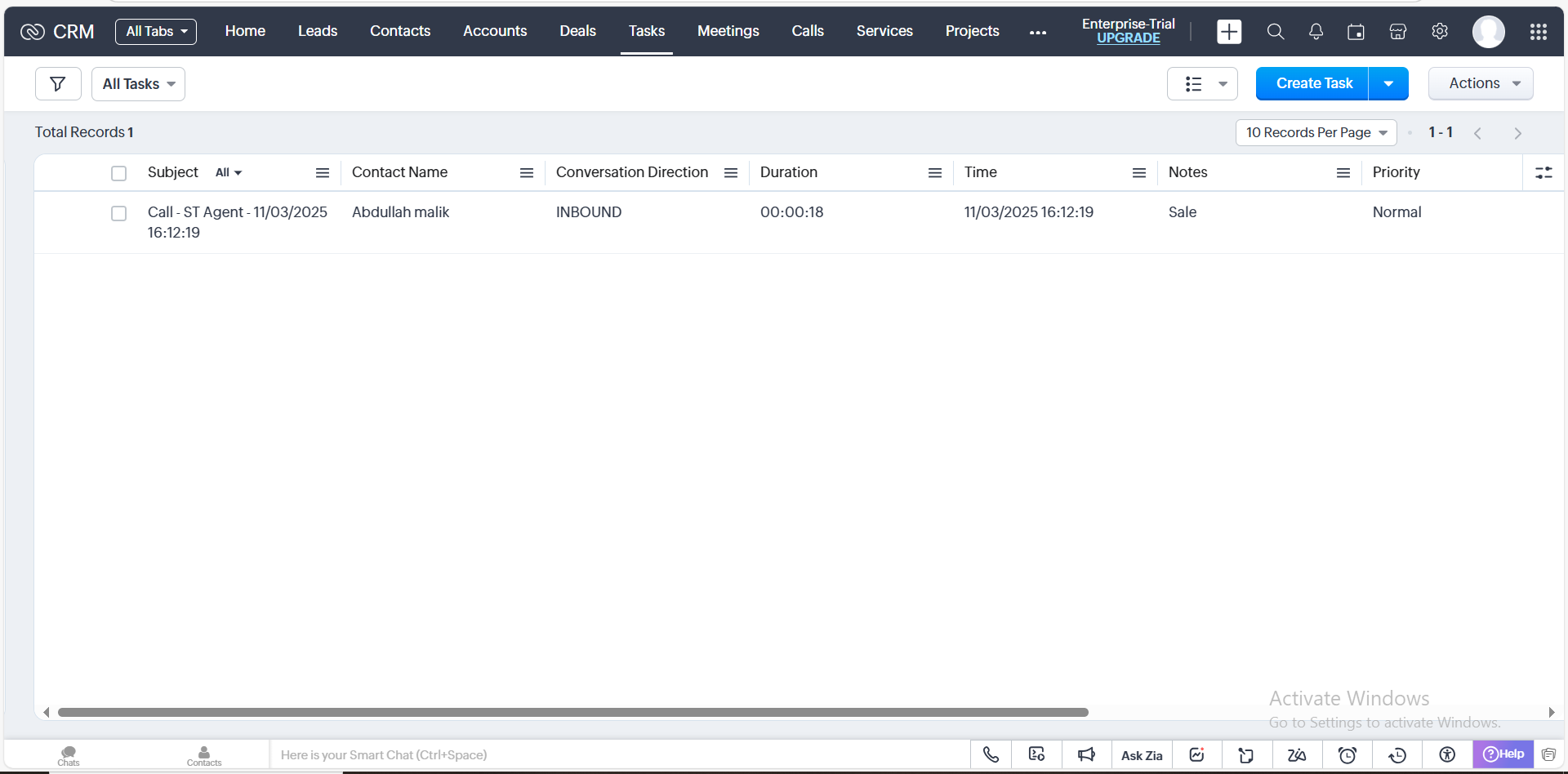Select the checkbox for the ST Agent call row
Image resolution: width=1568 pixels, height=774 pixels.
[x=119, y=213]
